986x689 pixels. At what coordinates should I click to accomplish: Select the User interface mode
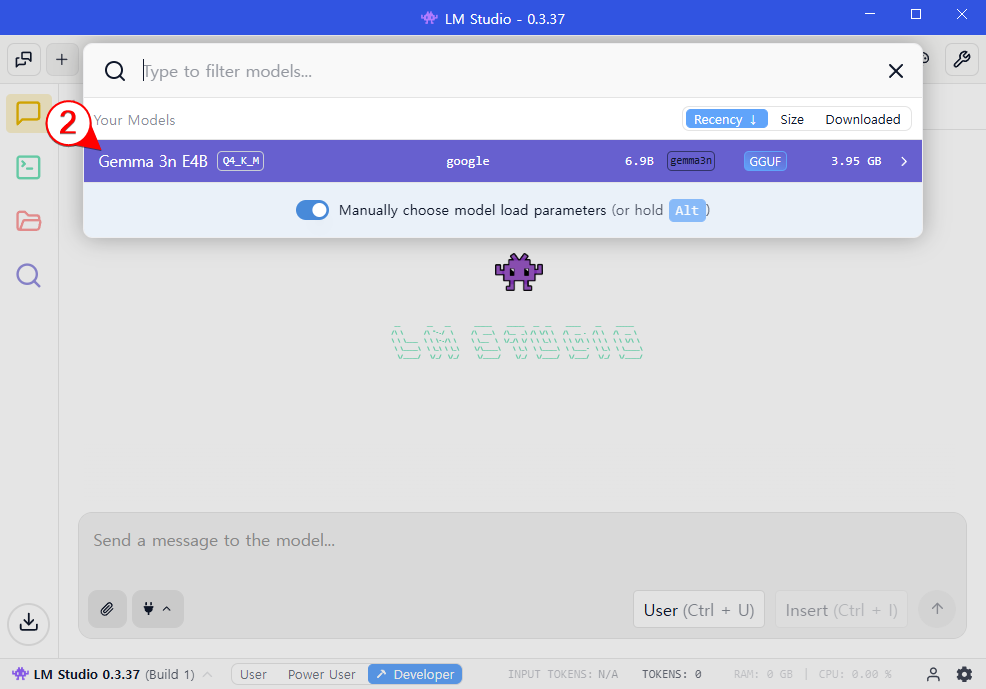tap(253, 674)
